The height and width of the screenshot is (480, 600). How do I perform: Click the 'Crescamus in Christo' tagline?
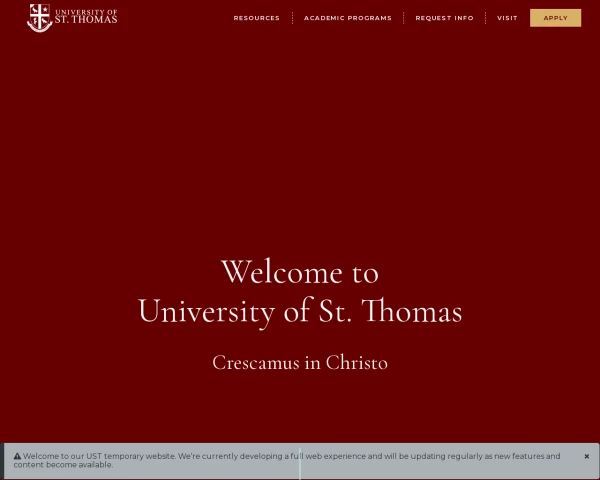299,363
